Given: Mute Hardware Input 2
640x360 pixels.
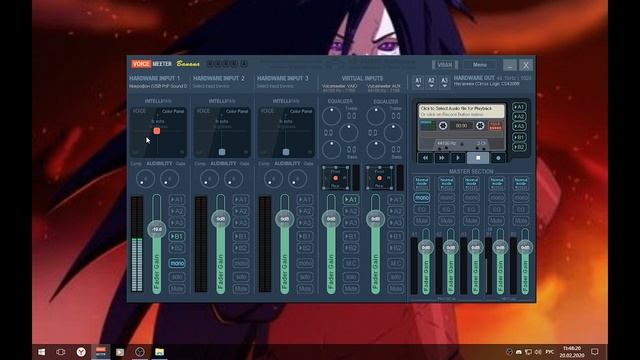Looking at the screenshot, I should (241, 289).
